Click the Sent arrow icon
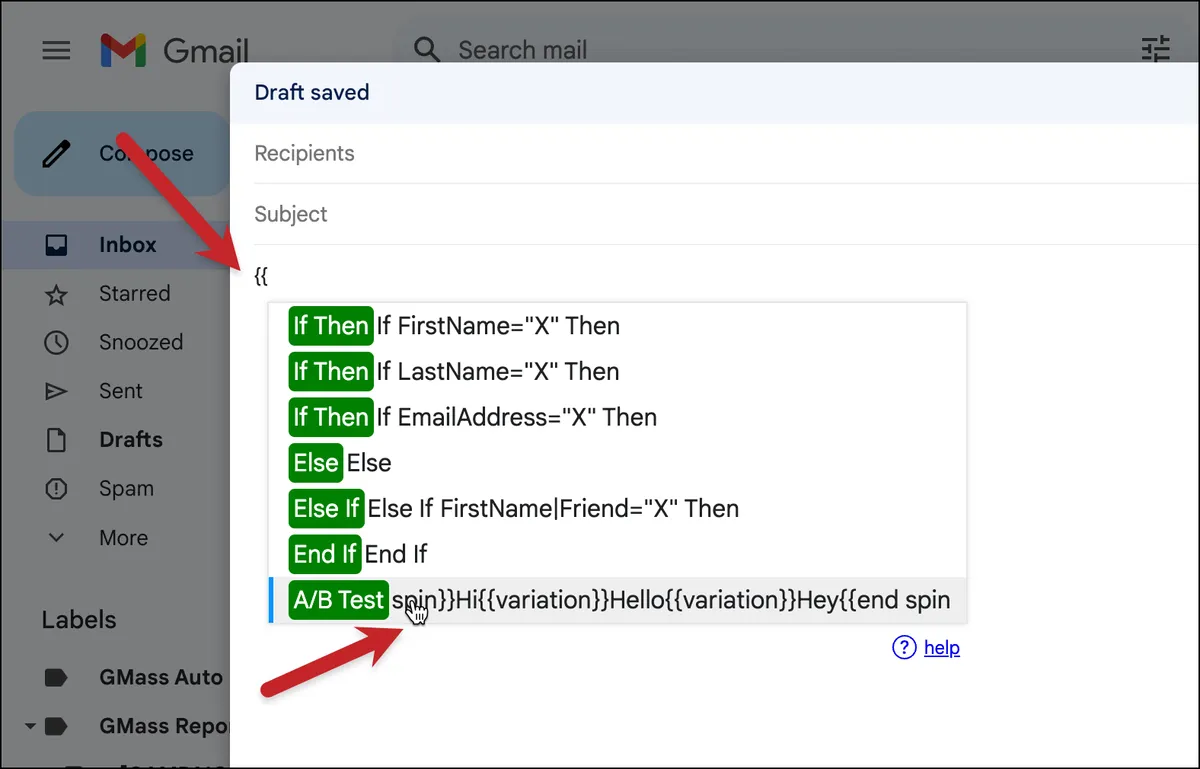The width and height of the screenshot is (1200, 769). (56, 391)
